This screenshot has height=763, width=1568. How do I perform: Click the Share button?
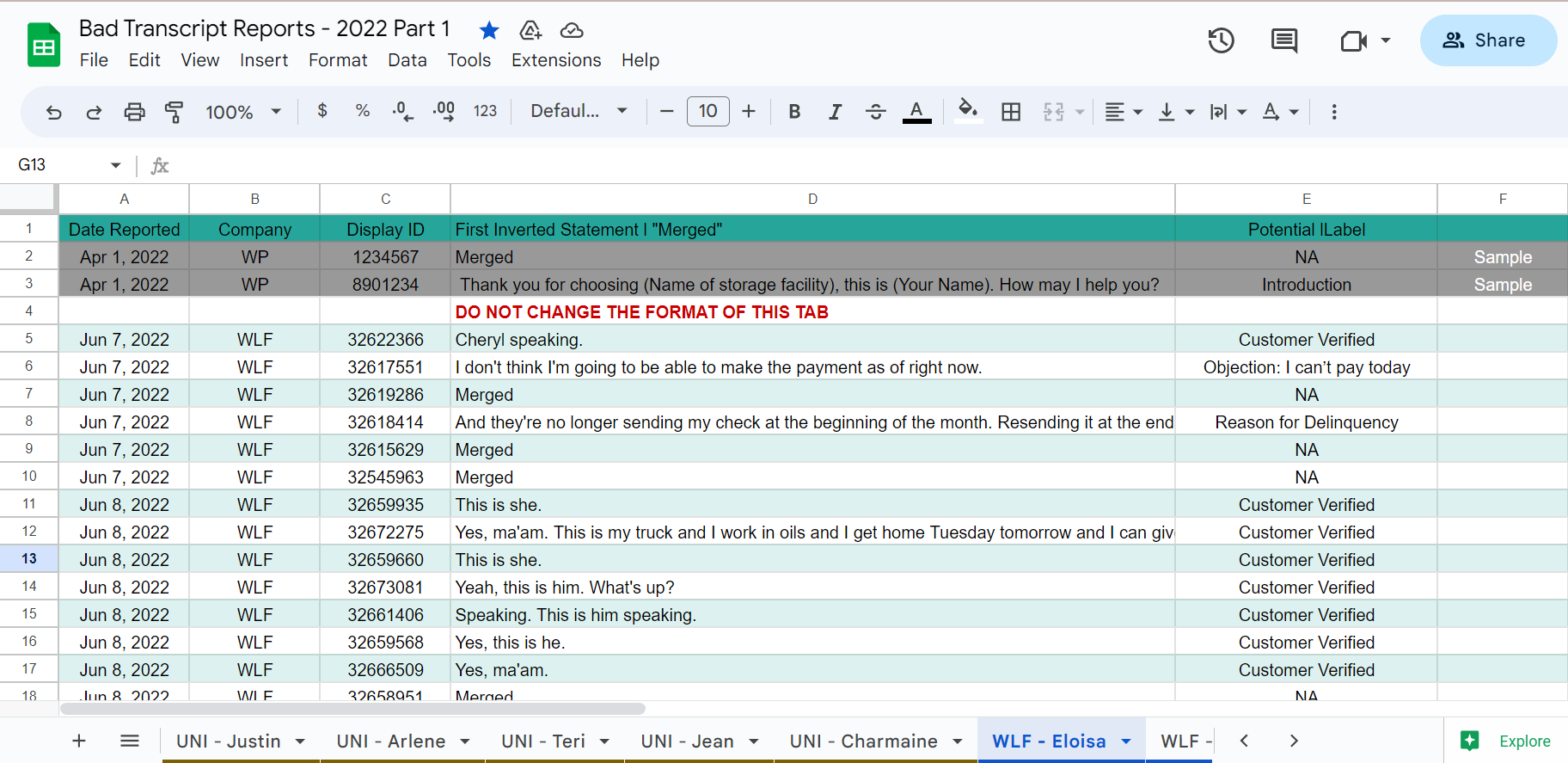[x=1488, y=40]
